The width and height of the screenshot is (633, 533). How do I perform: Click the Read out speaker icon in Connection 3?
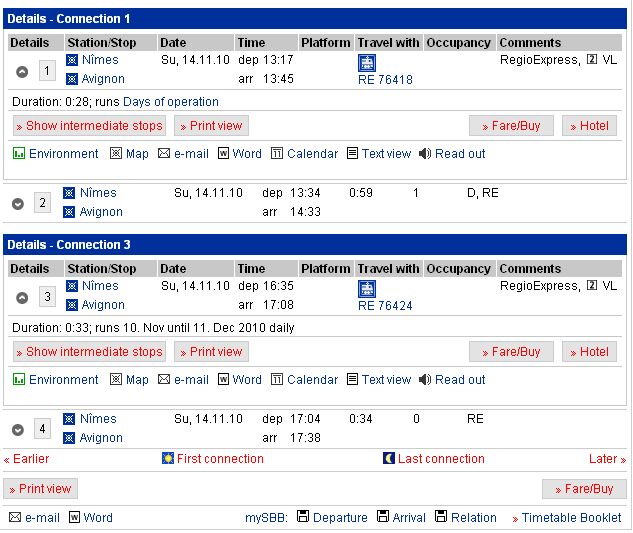click(x=425, y=380)
